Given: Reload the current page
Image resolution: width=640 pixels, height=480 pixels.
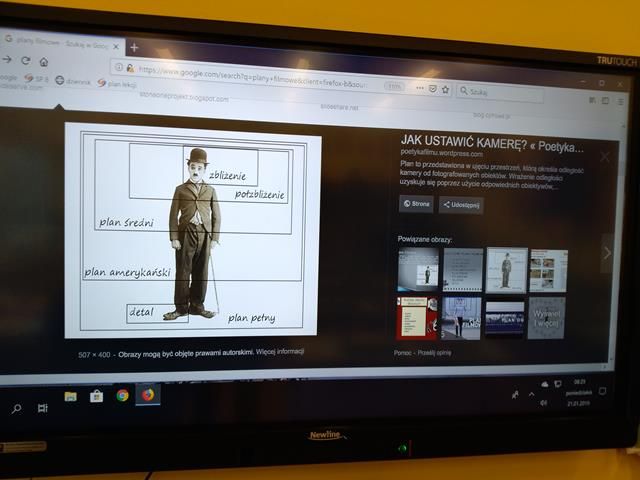Looking at the screenshot, I should 26,60.
